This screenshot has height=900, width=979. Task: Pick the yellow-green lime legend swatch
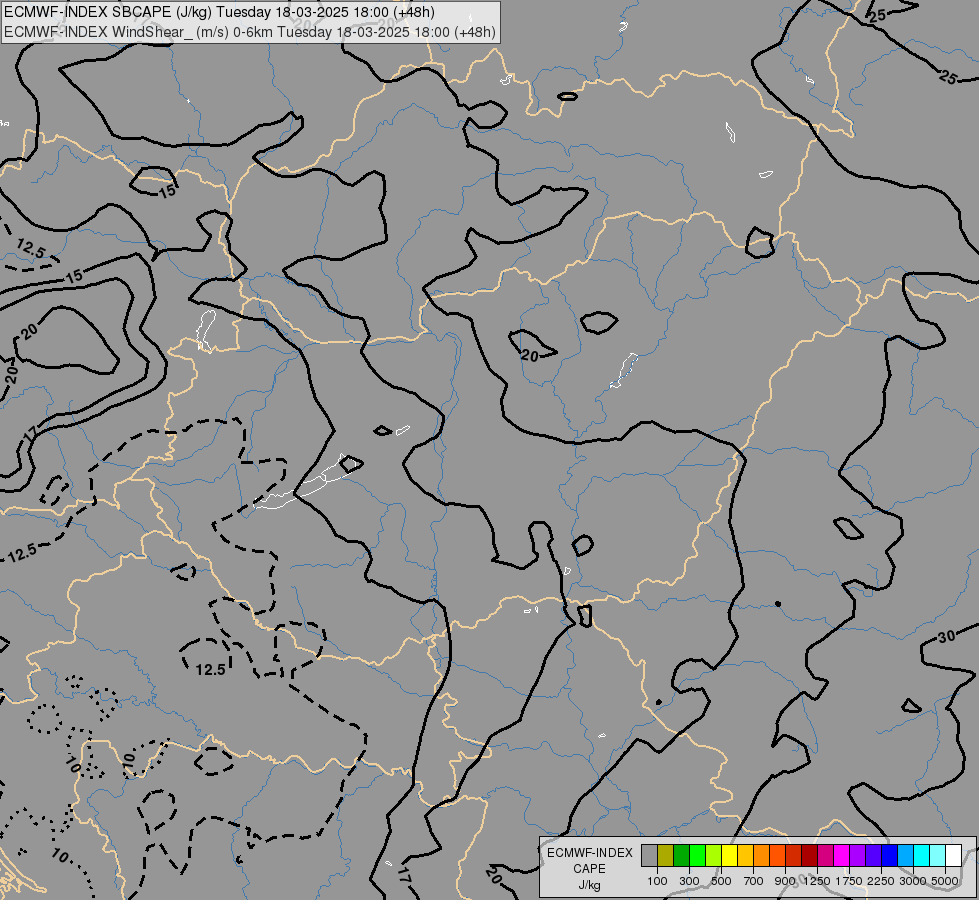[714, 855]
